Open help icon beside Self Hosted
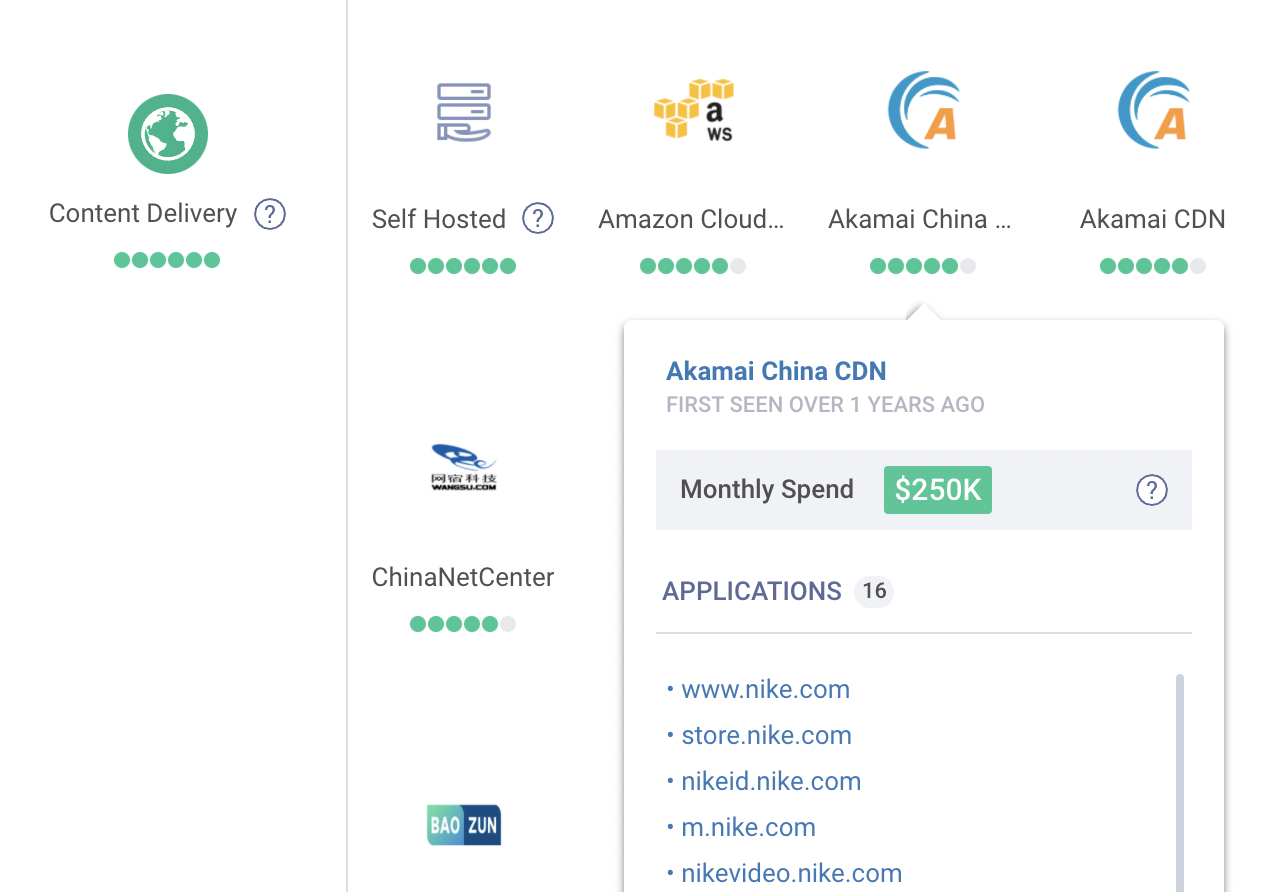Viewport: 1264px width, 892px height. [x=538, y=218]
